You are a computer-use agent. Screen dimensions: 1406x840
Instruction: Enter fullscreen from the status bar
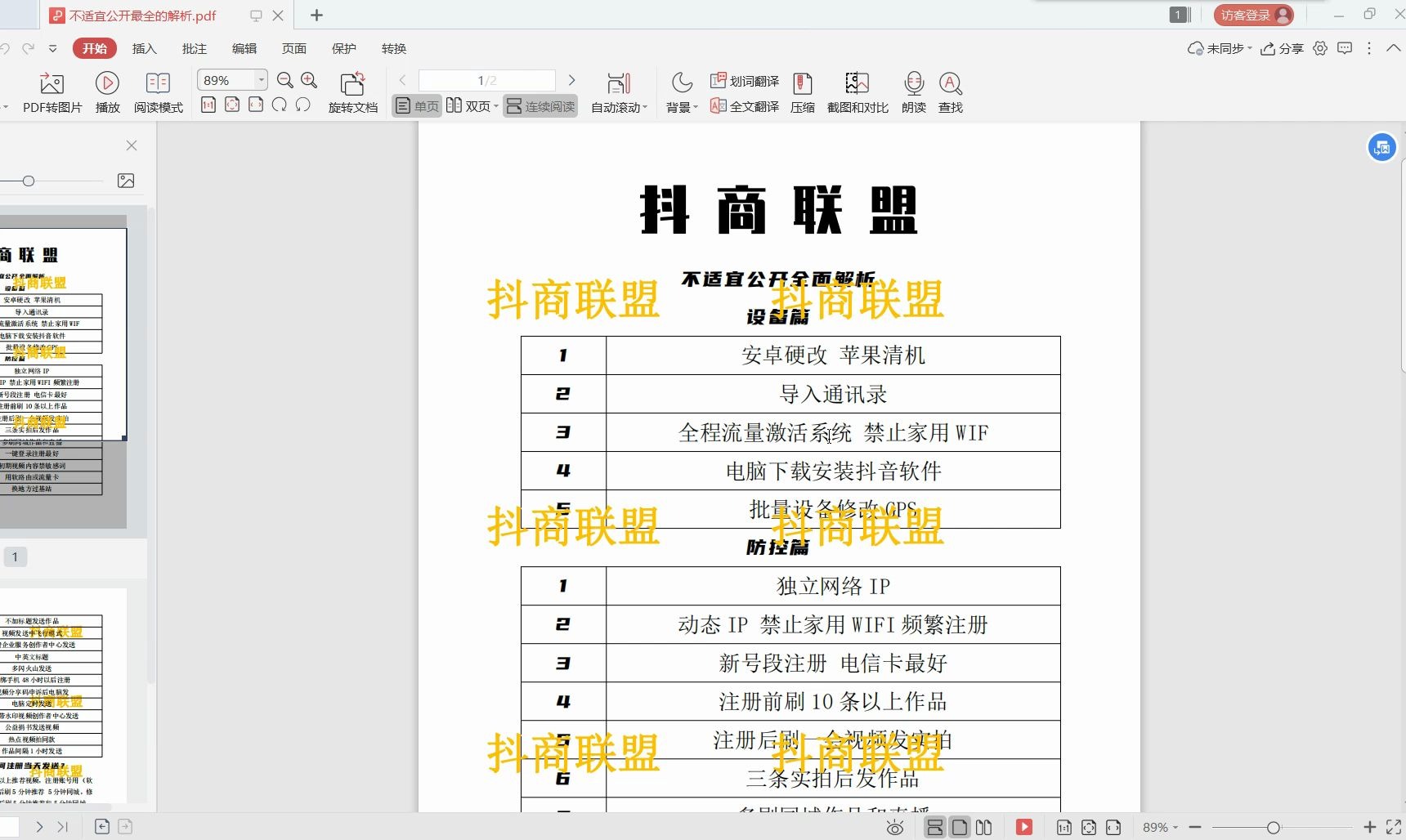tap(1394, 827)
